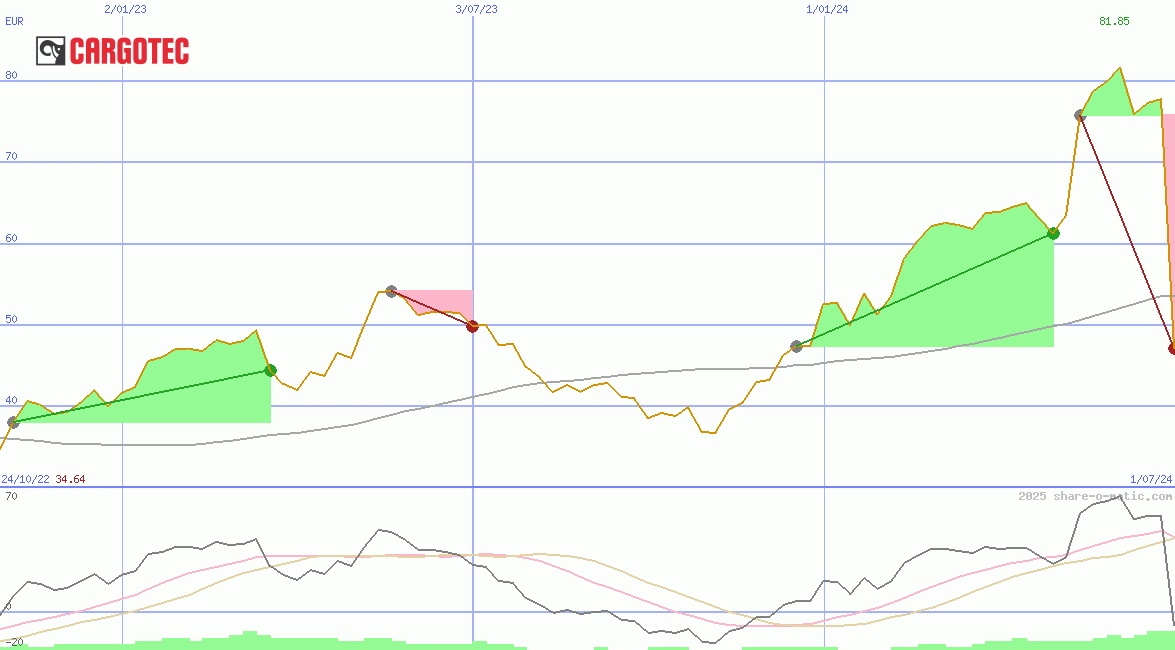Viewport: 1175px width, 650px height.
Task: Click the green 81.85 peak price label
Action: pyautogui.click(x=1114, y=21)
